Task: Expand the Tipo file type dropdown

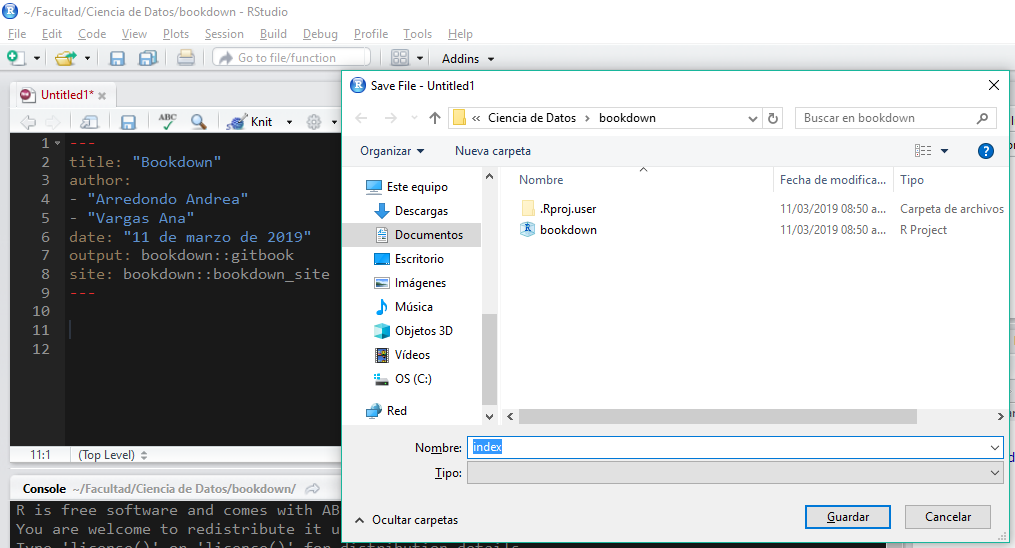Action: click(994, 473)
